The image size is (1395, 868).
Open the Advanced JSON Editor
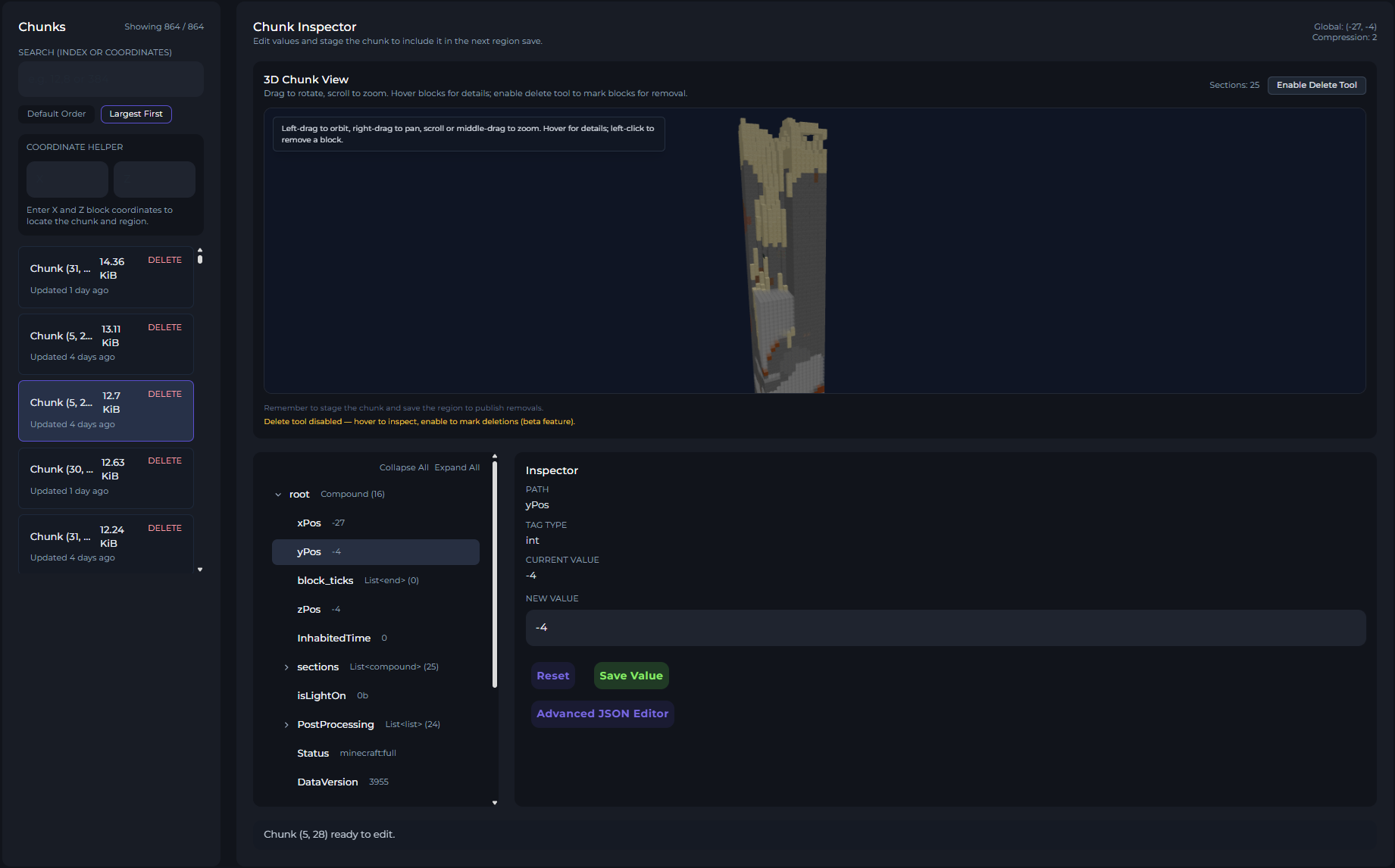[602, 713]
